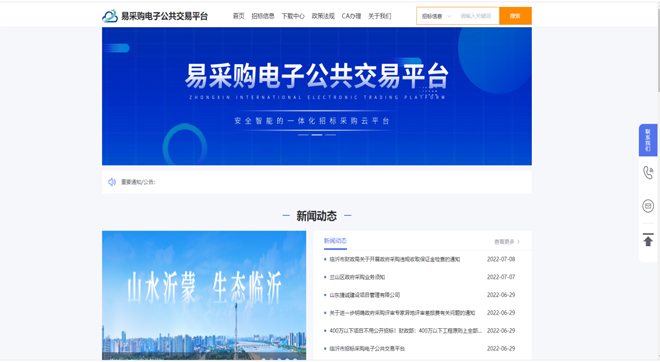Select the rightmost banner carousel indicator
This screenshot has width=660, height=362.
click(330, 135)
